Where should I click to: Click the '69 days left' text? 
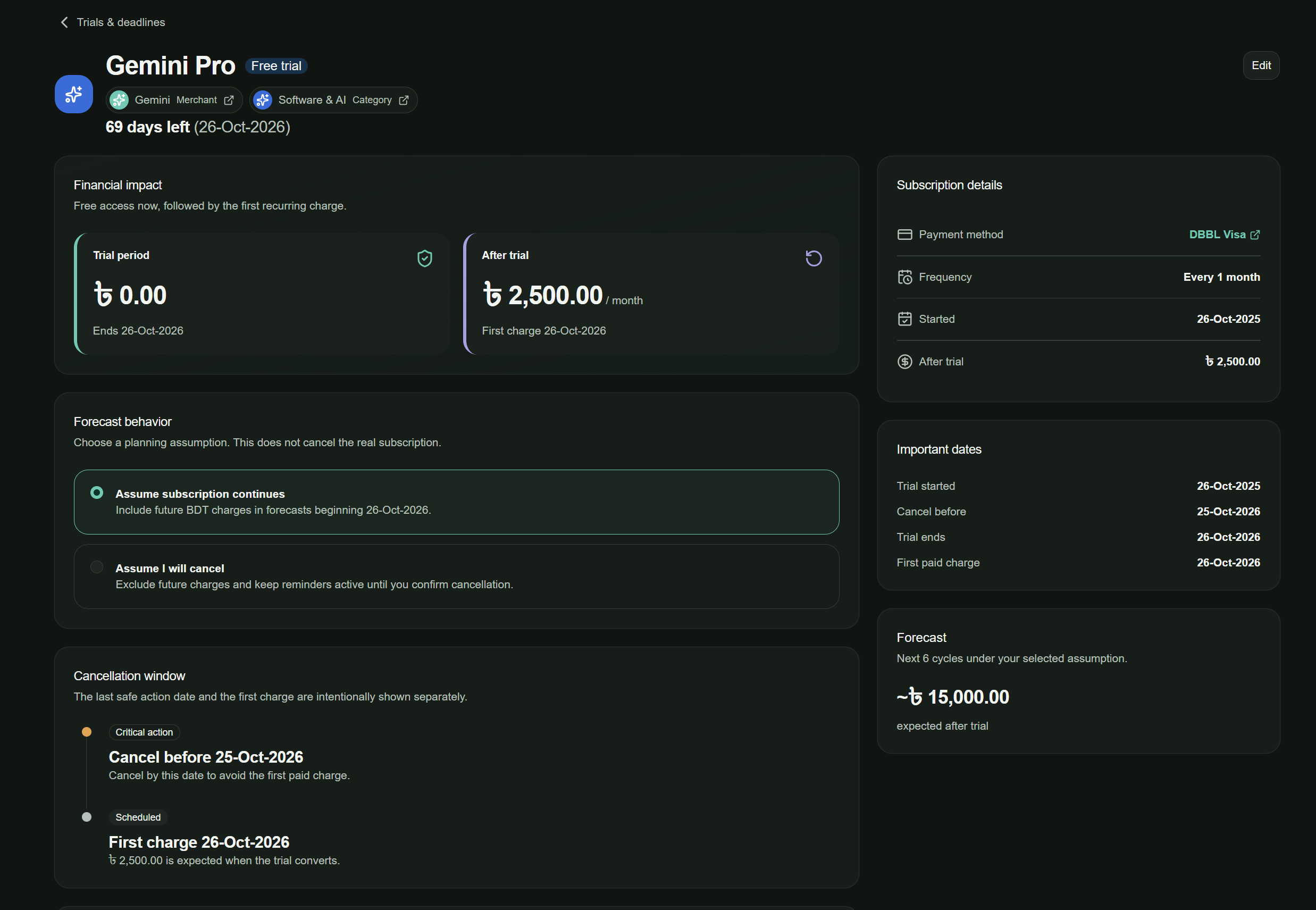tap(148, 127)
